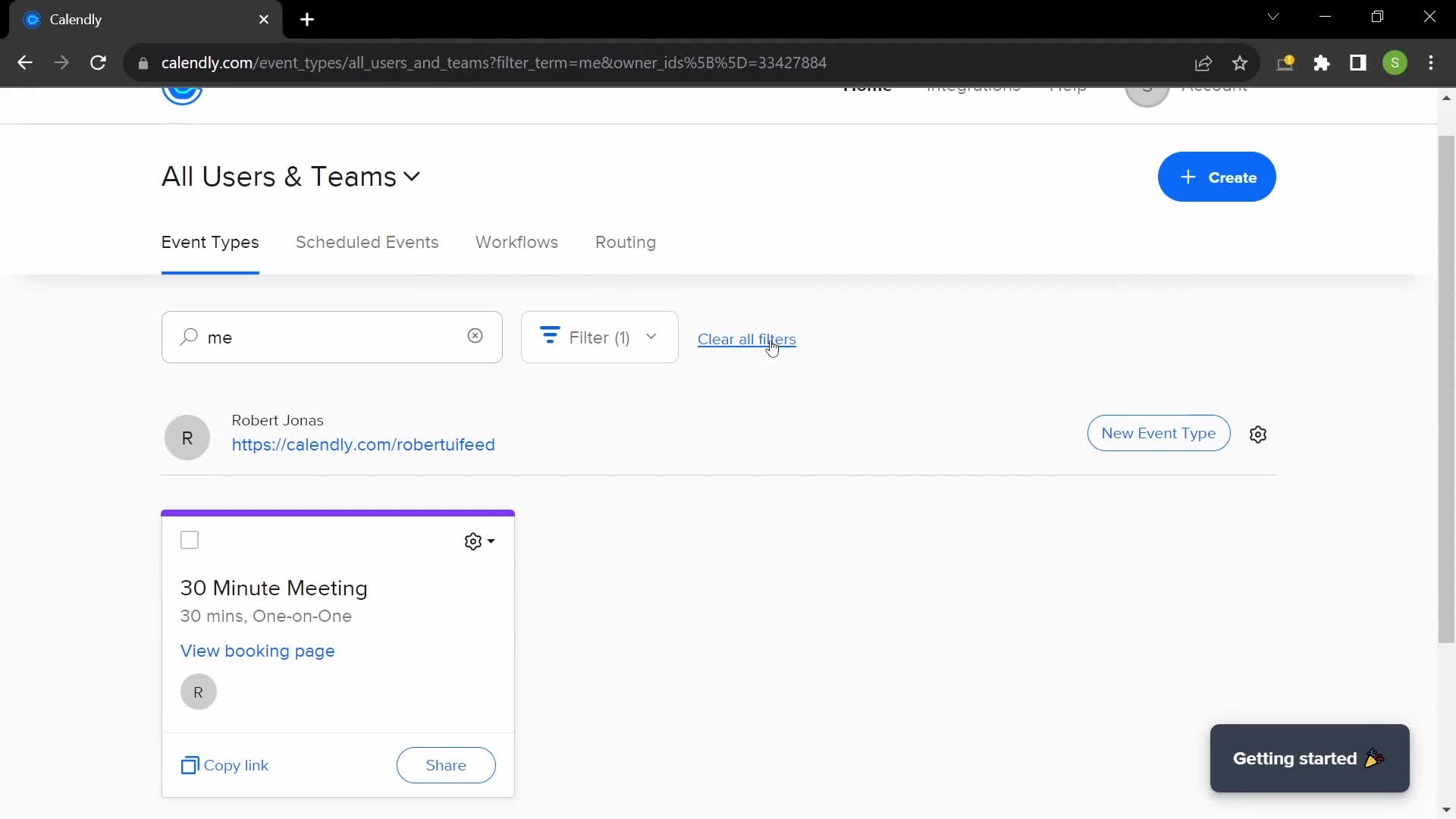
Task: Select the 30 Minute Meeting checkbox
Action: tap(190, 540)
